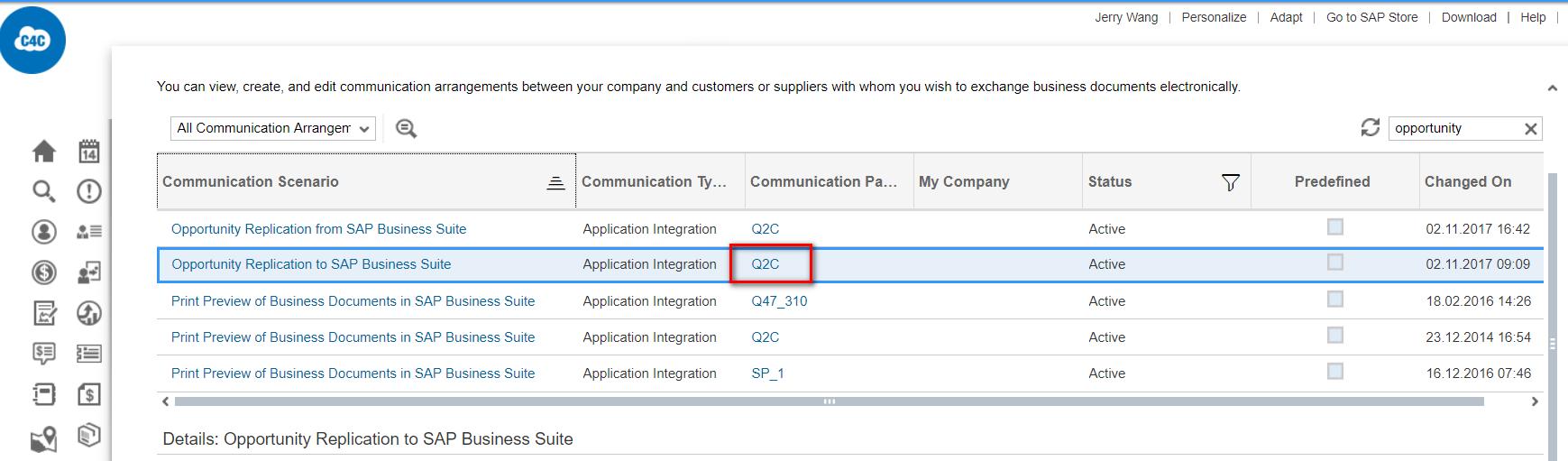Click the C4C cloud logo
This screenshot has height=461, width=1568.
(x=32, y=41)
